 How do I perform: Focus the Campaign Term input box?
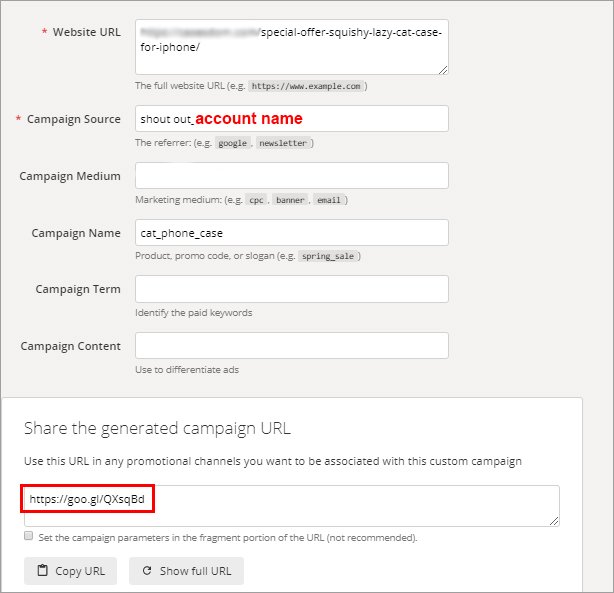[291, 289]
